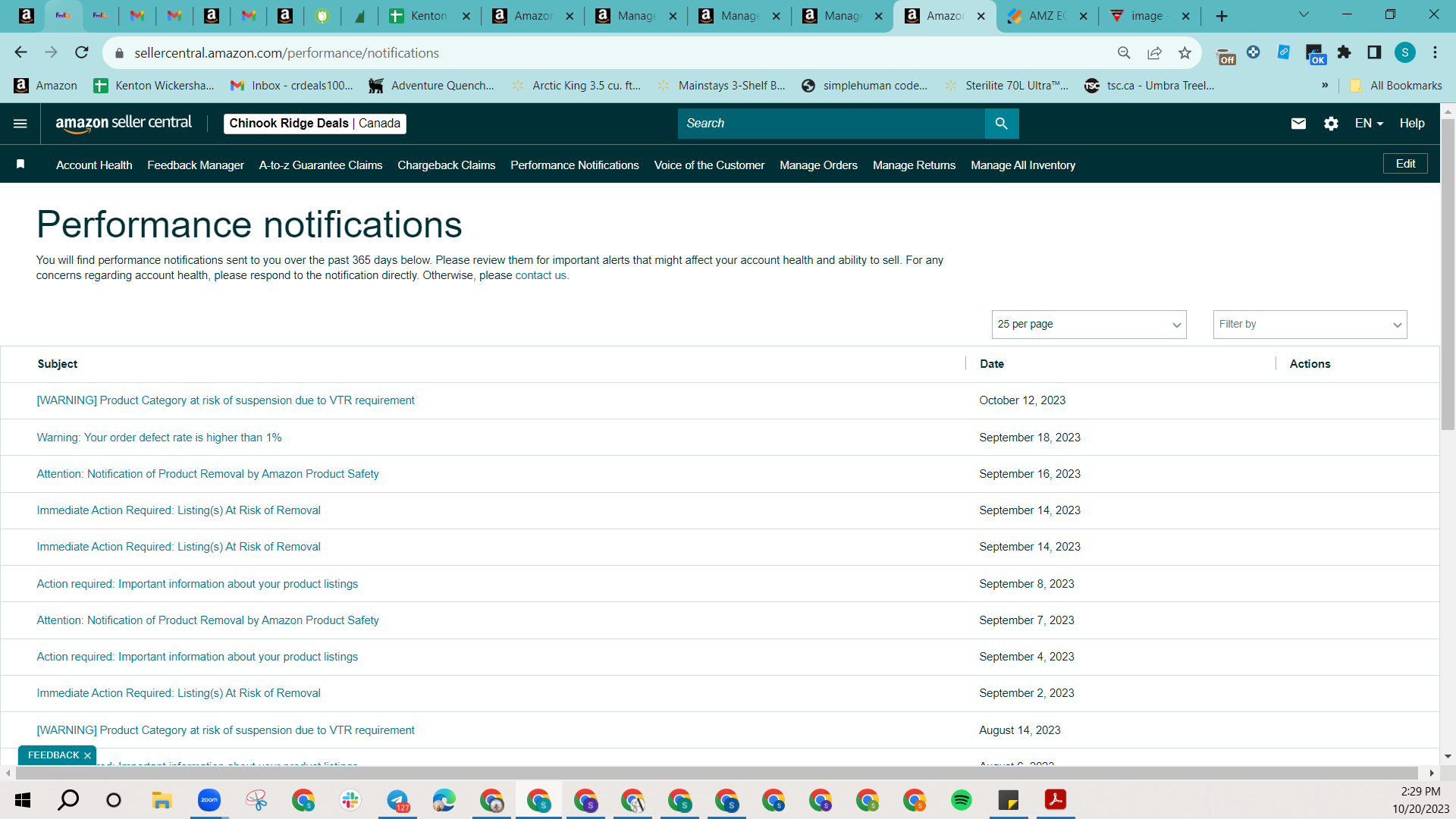Close the FEEDBACK tab with its X
1456x819 pixels.
click(x=88, y=755)
